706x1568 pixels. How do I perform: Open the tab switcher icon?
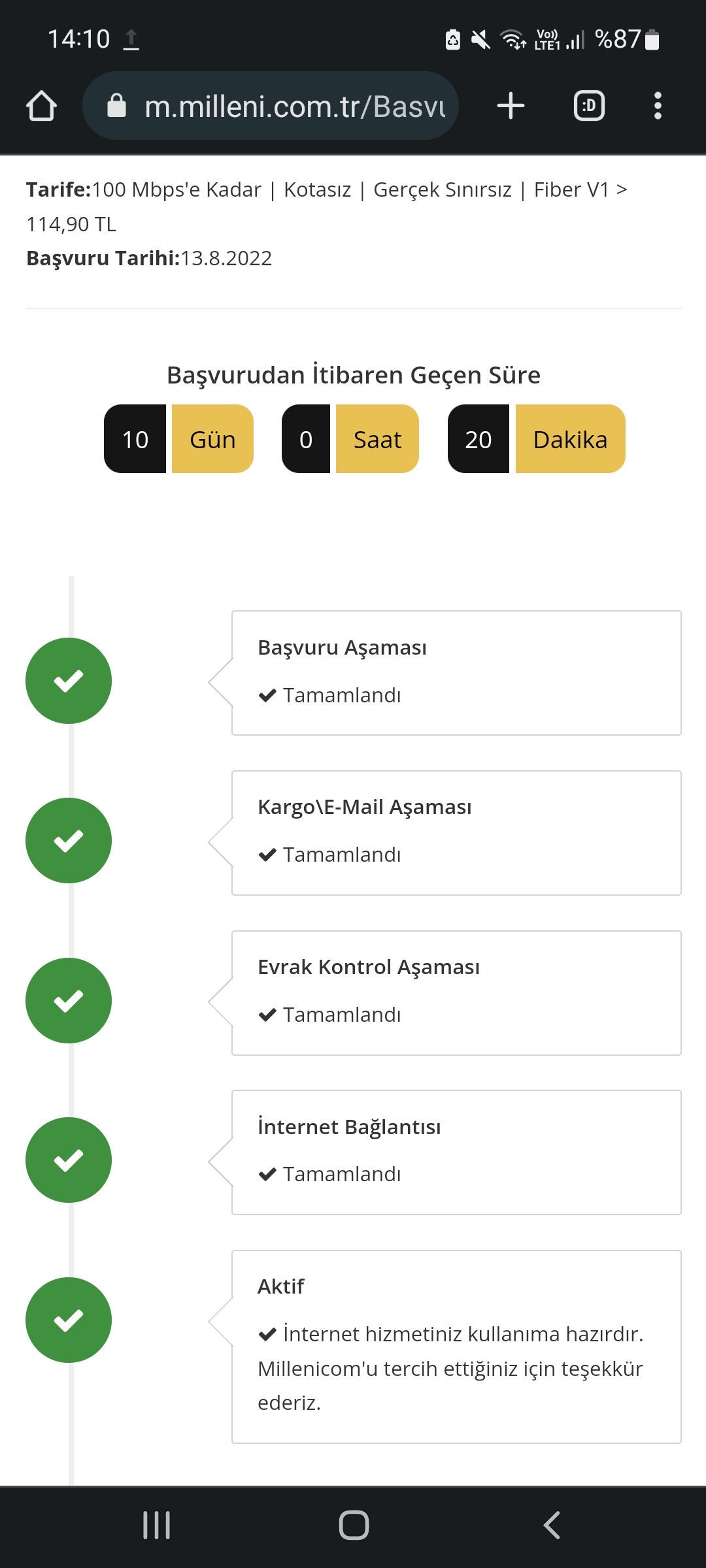tap(589, 106)
